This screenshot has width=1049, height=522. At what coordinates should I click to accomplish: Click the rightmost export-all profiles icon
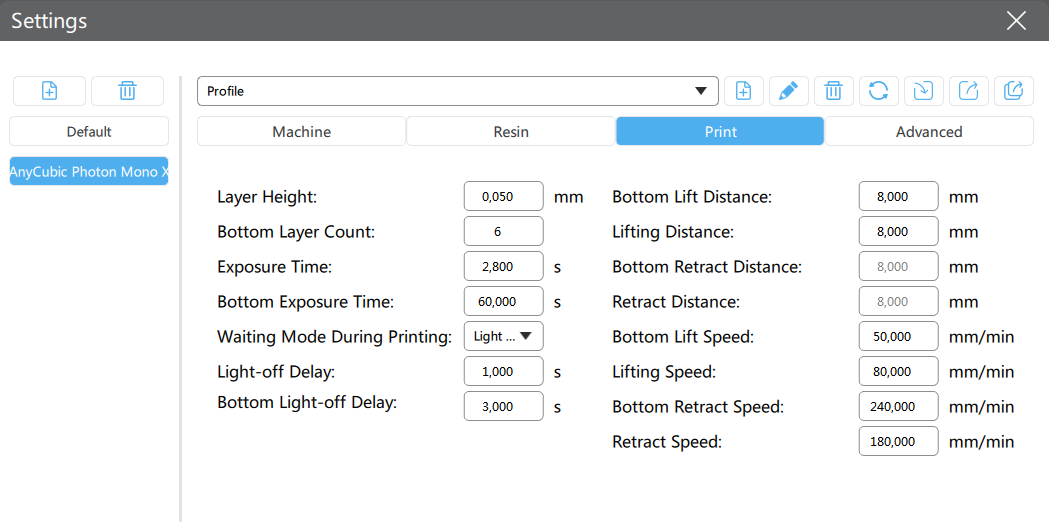pos(1014,91)
